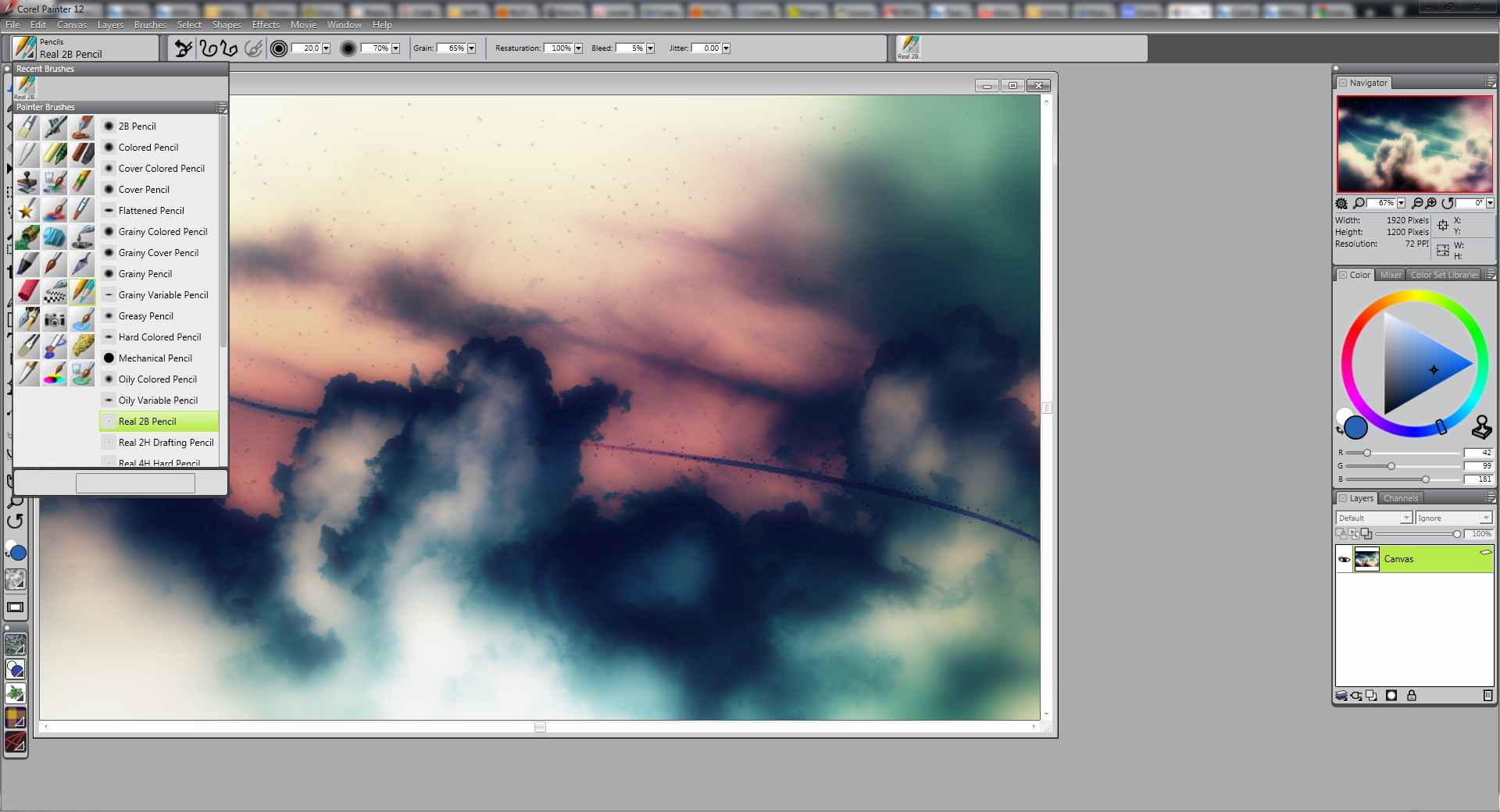Select Grainy Variable Pencil variant
Screen dimensions: 1500x812
159,295
